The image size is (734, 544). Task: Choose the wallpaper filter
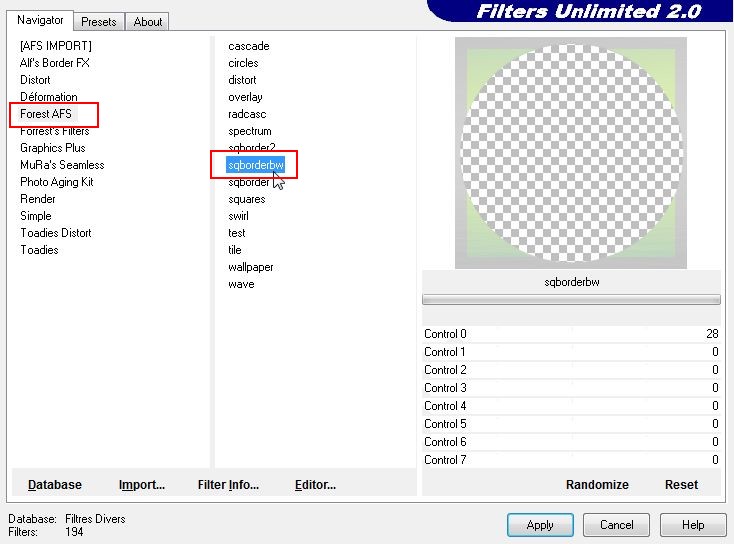pyautogui.click(x=250, y=267)
